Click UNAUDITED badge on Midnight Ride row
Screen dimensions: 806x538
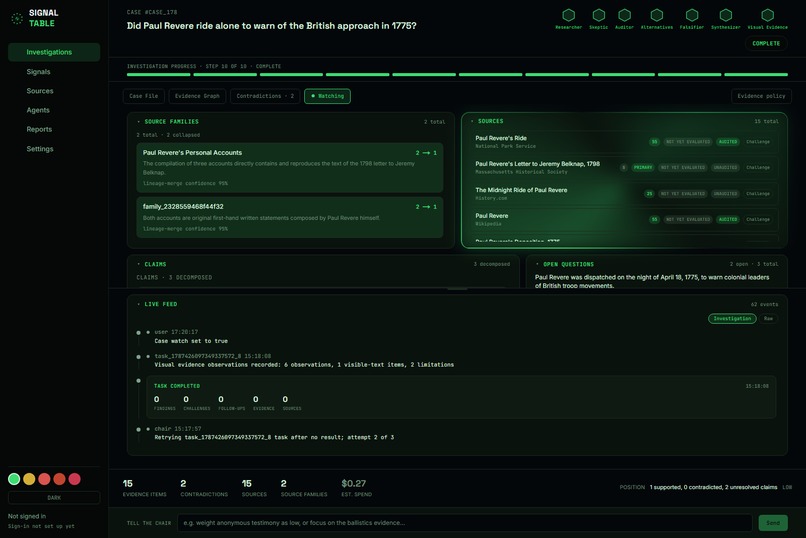[x=725, y=194]
